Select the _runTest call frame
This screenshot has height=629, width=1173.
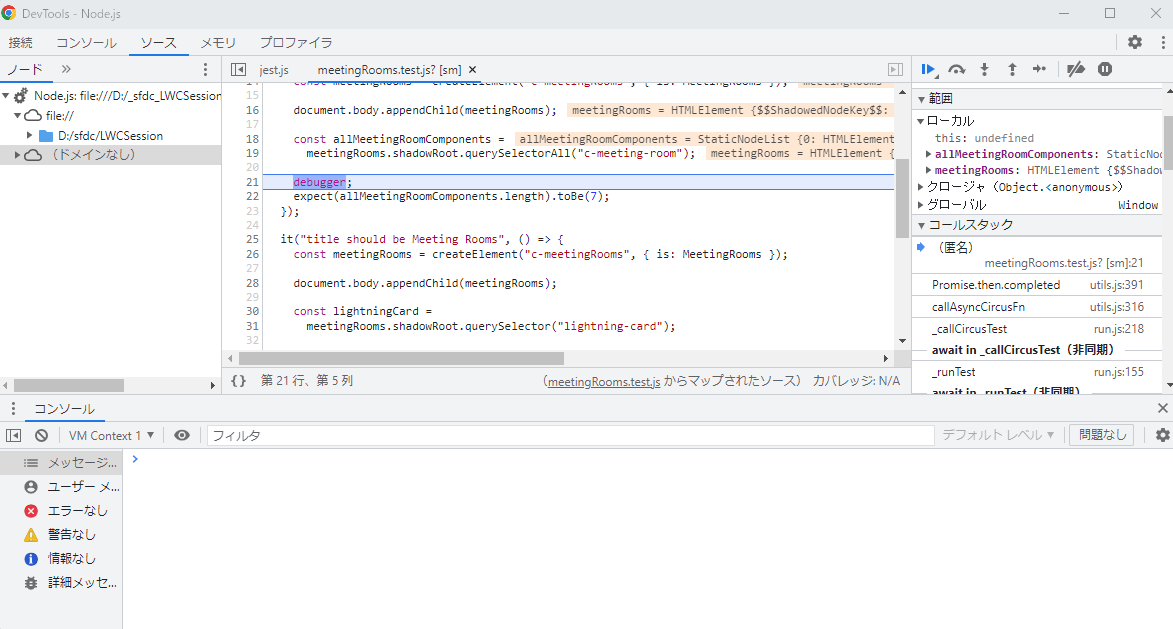[1037, 372]
